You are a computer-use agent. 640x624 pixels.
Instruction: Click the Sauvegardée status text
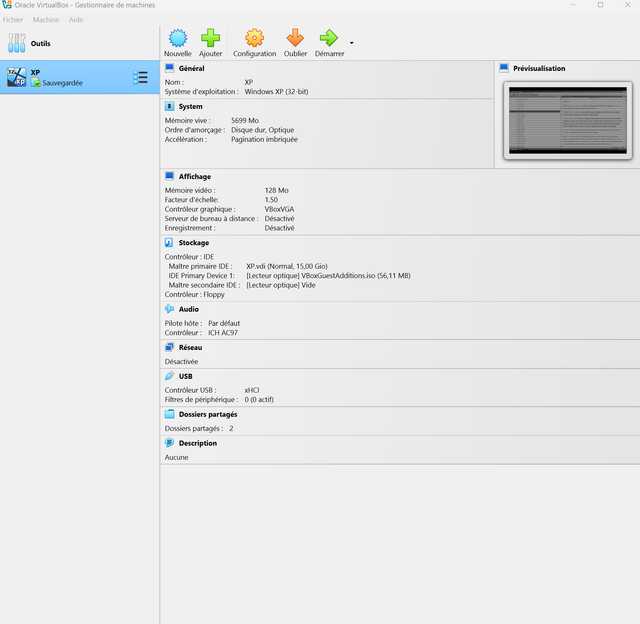(62, 83)
